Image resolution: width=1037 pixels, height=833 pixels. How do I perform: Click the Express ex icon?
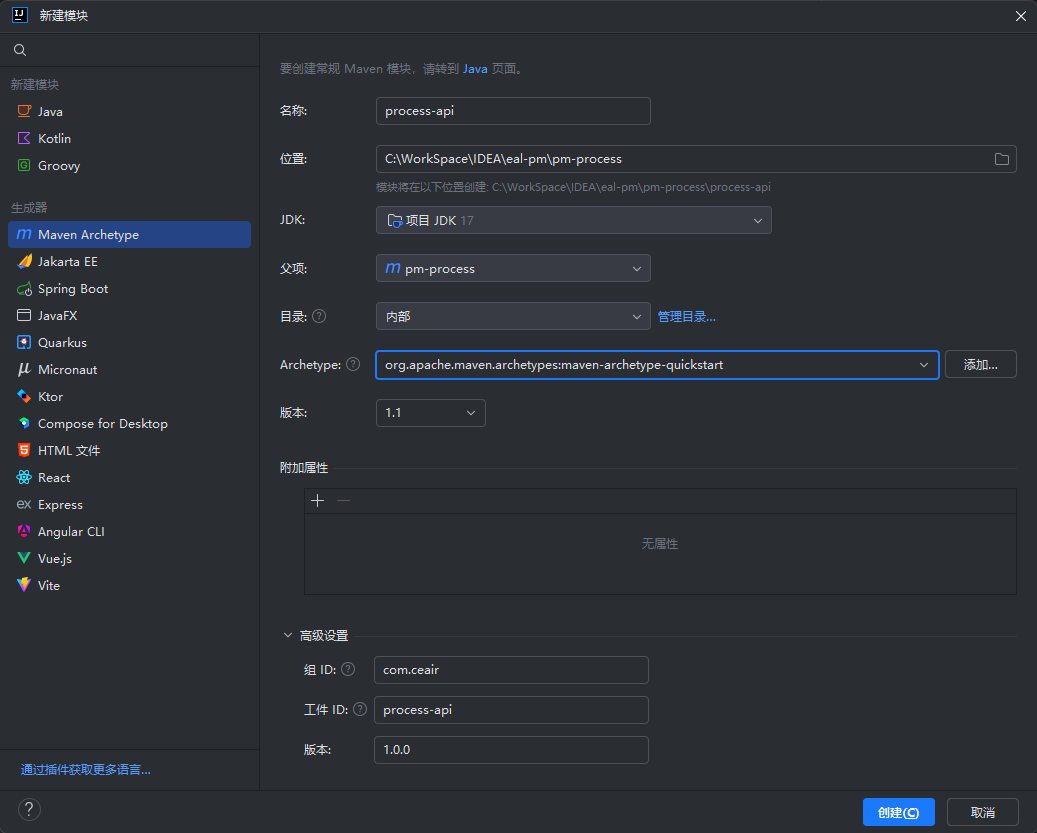pyautogui.click(x=24, y=504)
